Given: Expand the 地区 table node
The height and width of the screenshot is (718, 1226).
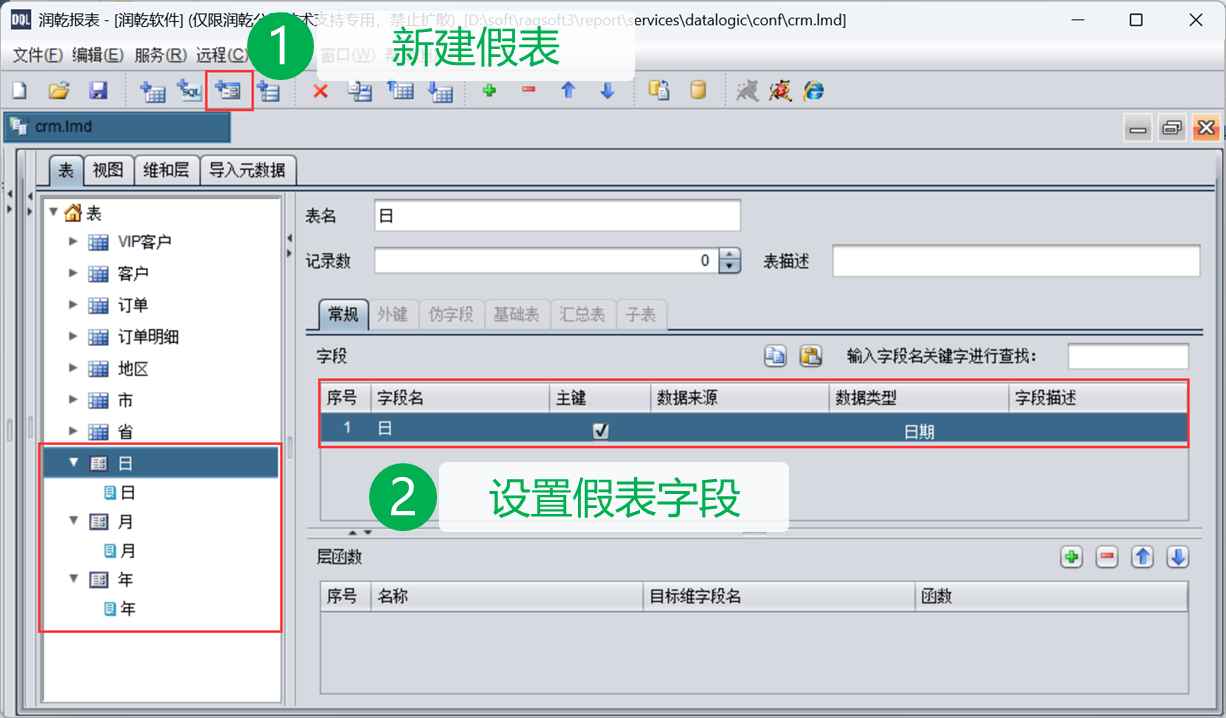Looking at the screenshot, I should pos(73,369).
